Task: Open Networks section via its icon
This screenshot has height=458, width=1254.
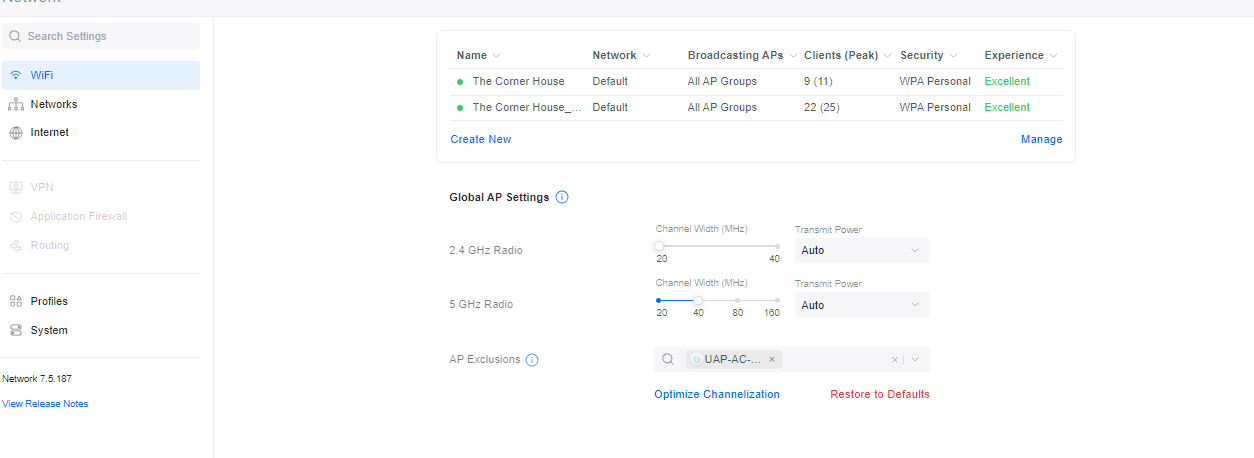Action: [15, 104]
